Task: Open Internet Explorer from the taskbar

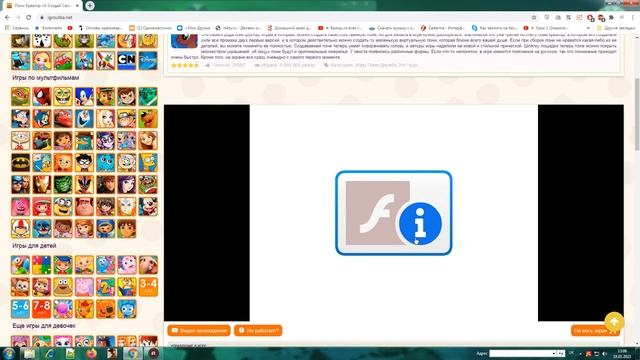Action: coord(50,353)
